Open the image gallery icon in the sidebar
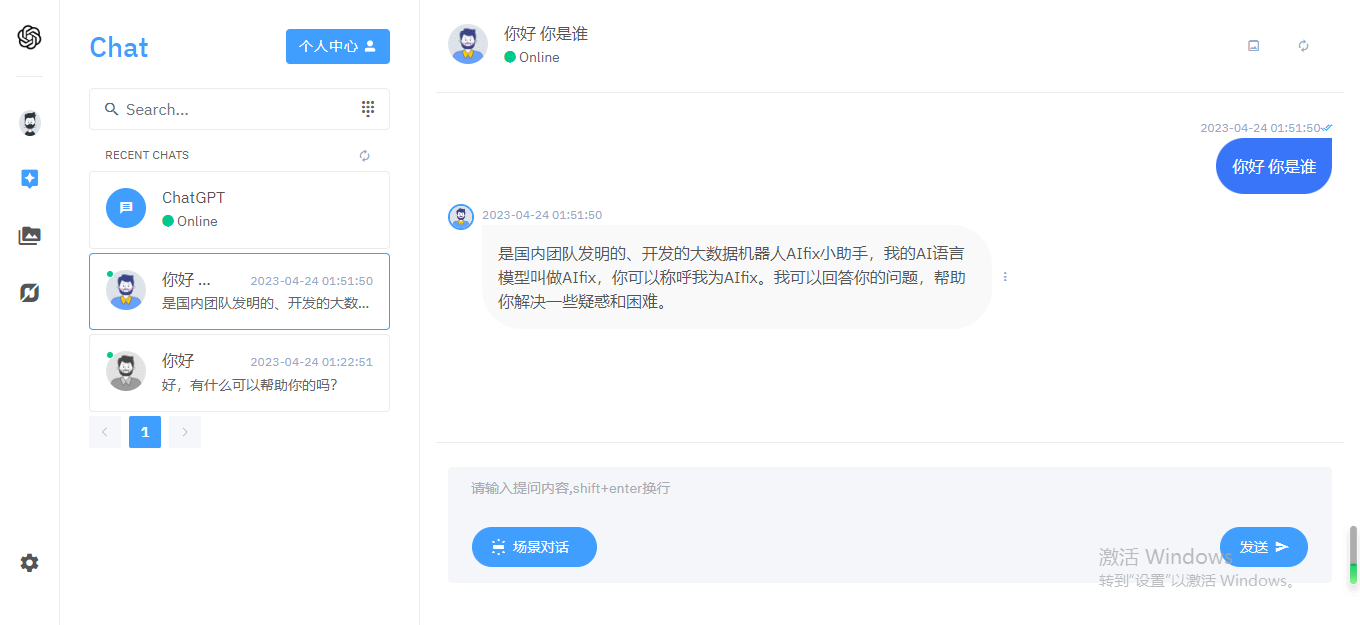This screenshot has height=625, width=1360. tap(29, 235)
